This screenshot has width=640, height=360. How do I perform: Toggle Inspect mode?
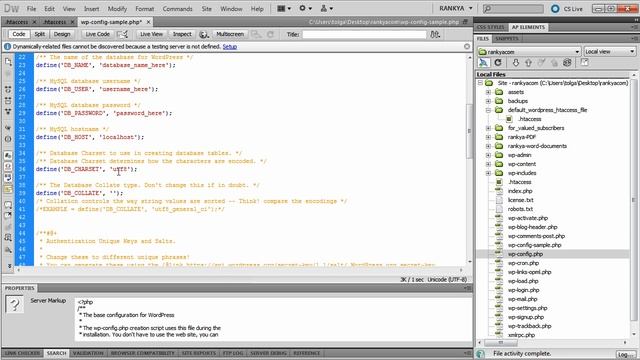pos(182,34)
